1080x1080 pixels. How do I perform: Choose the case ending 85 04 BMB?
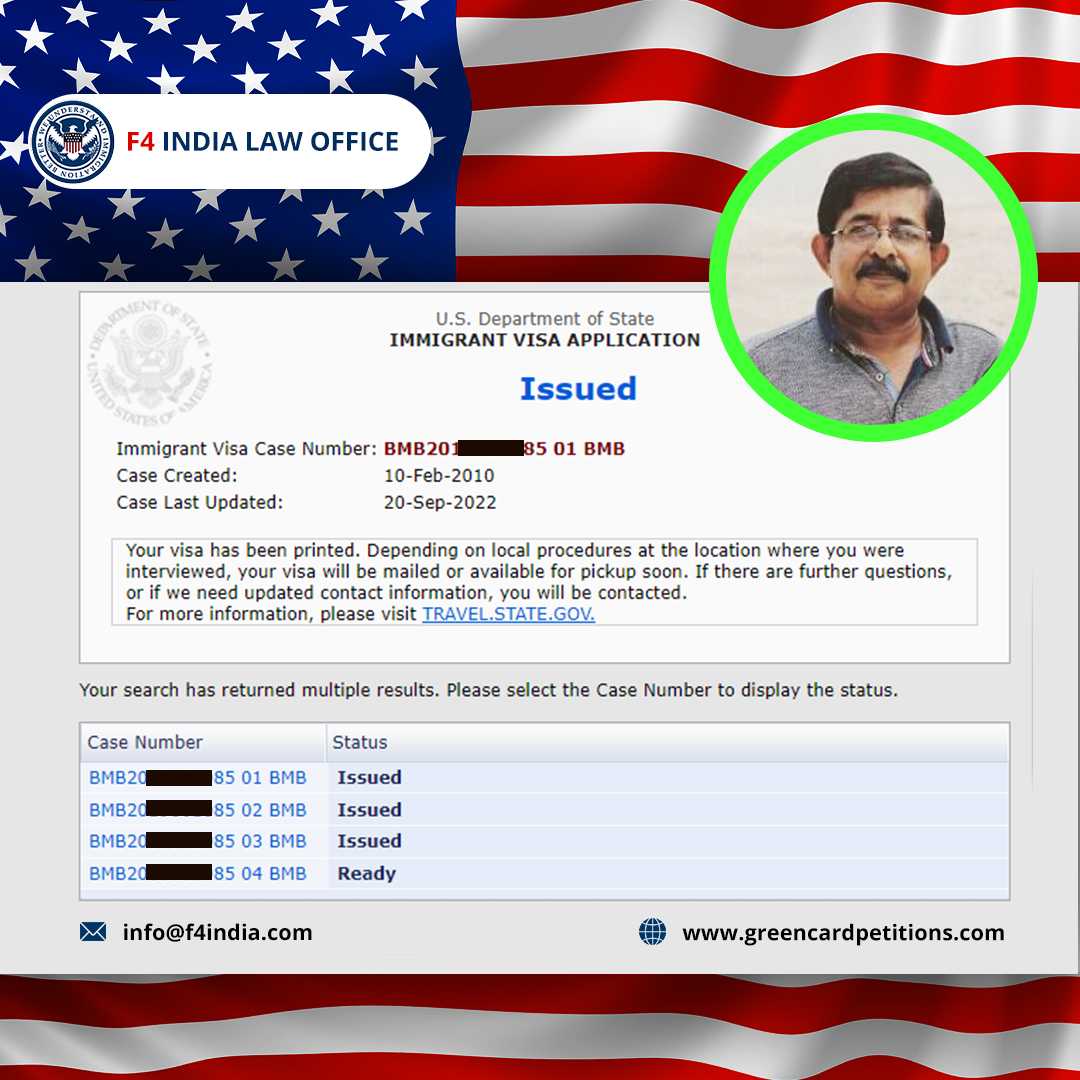[198, 873]
